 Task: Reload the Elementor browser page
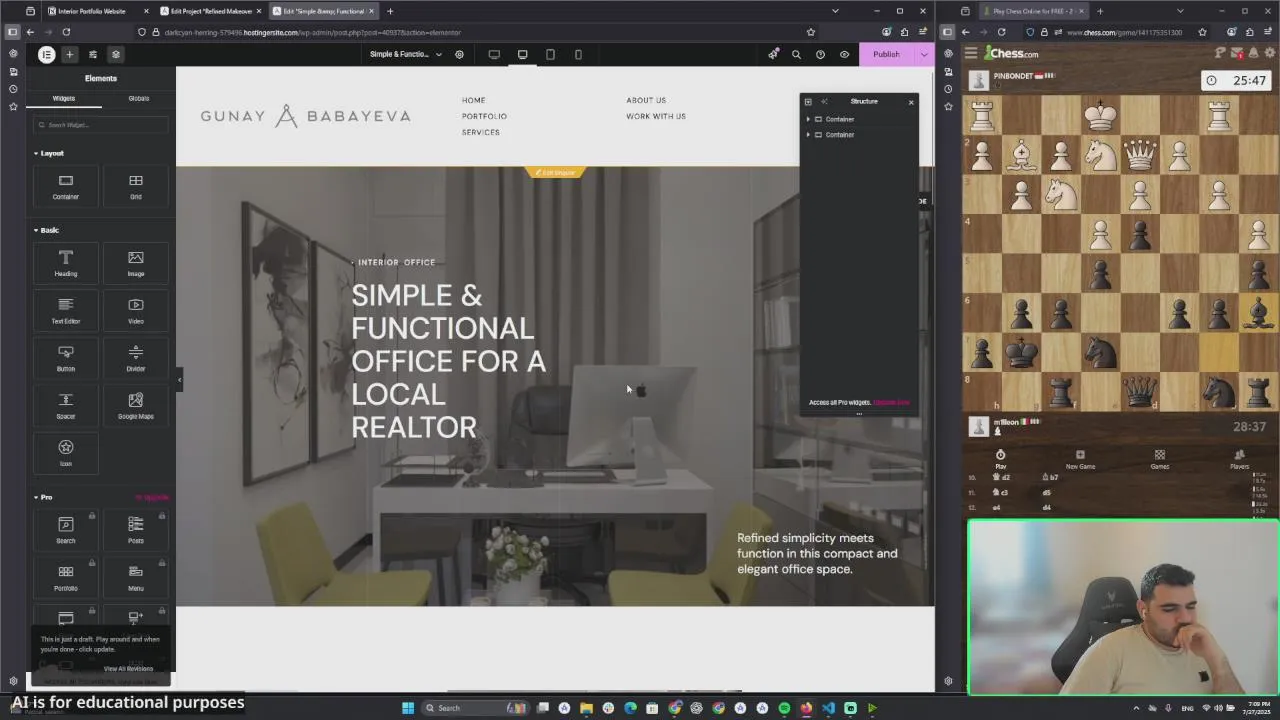66,32
